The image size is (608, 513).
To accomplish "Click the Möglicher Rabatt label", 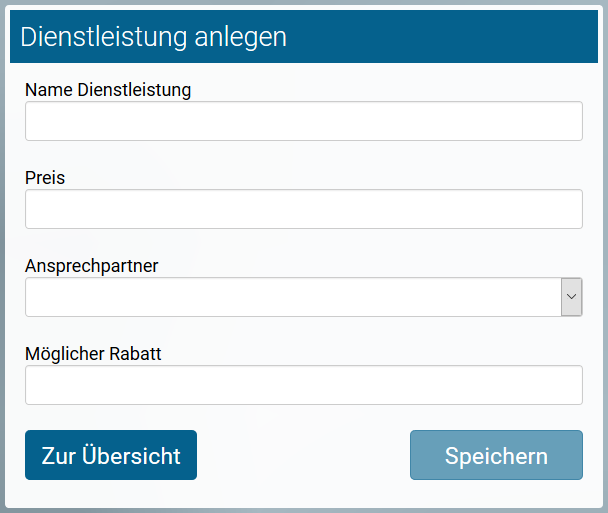I will click(93, 354).
